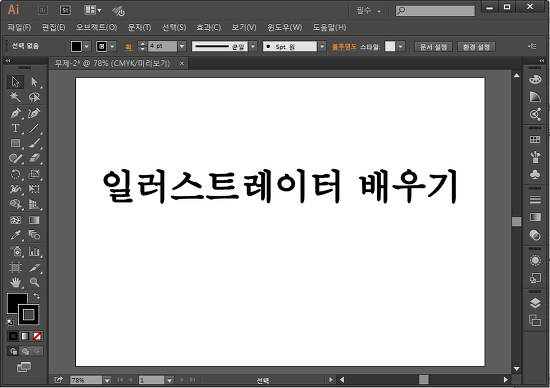Select the Mesh tool

[15, 220]
